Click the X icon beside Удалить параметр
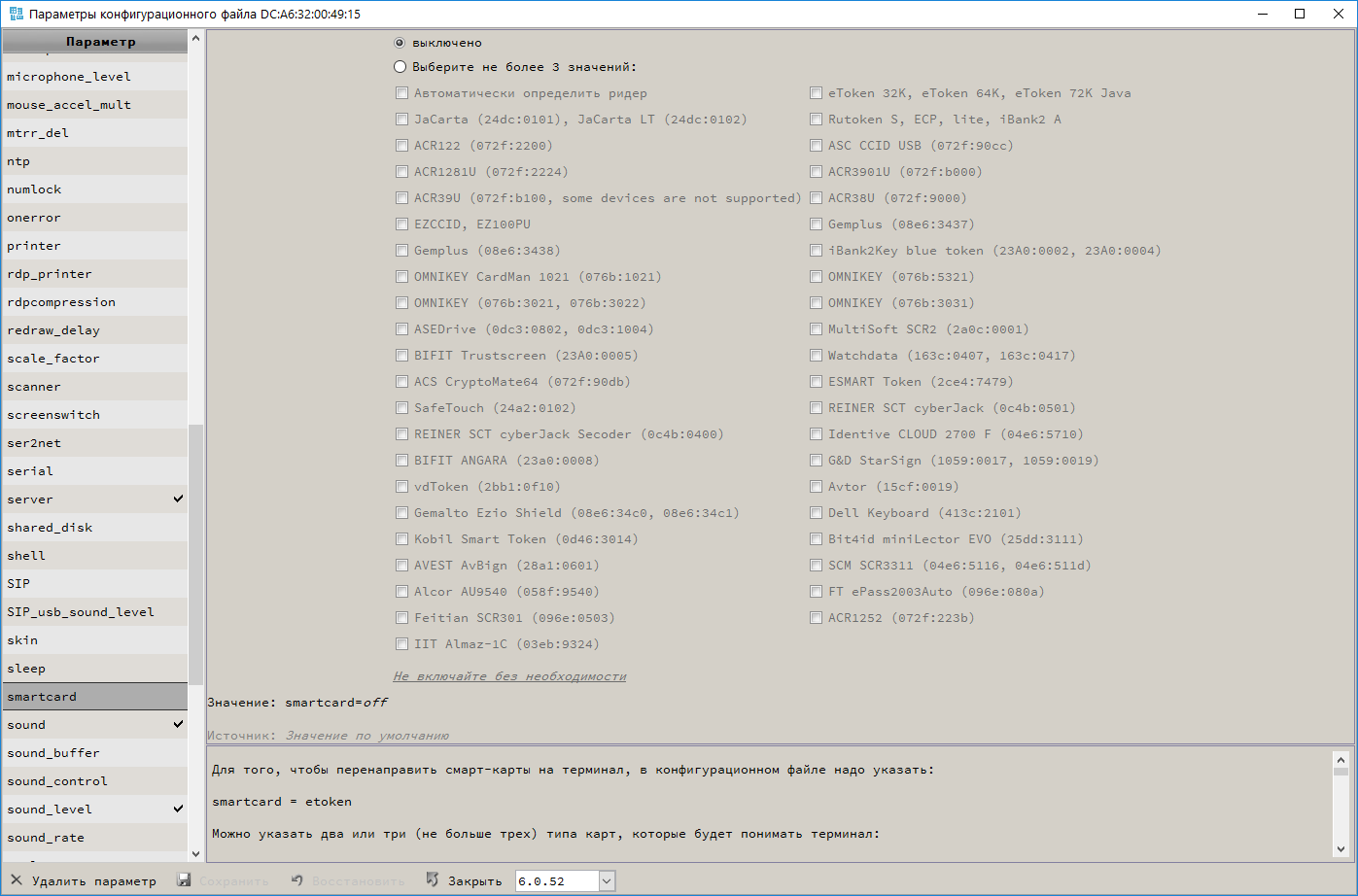This screenshot has width=1358, height=896. 16,880
